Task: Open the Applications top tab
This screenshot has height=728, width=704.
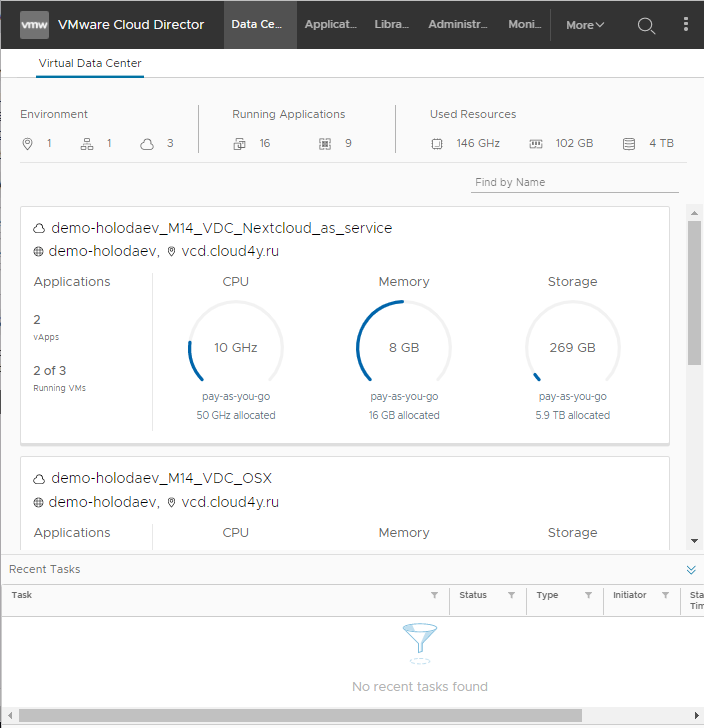Action: [x=331, y=25]
